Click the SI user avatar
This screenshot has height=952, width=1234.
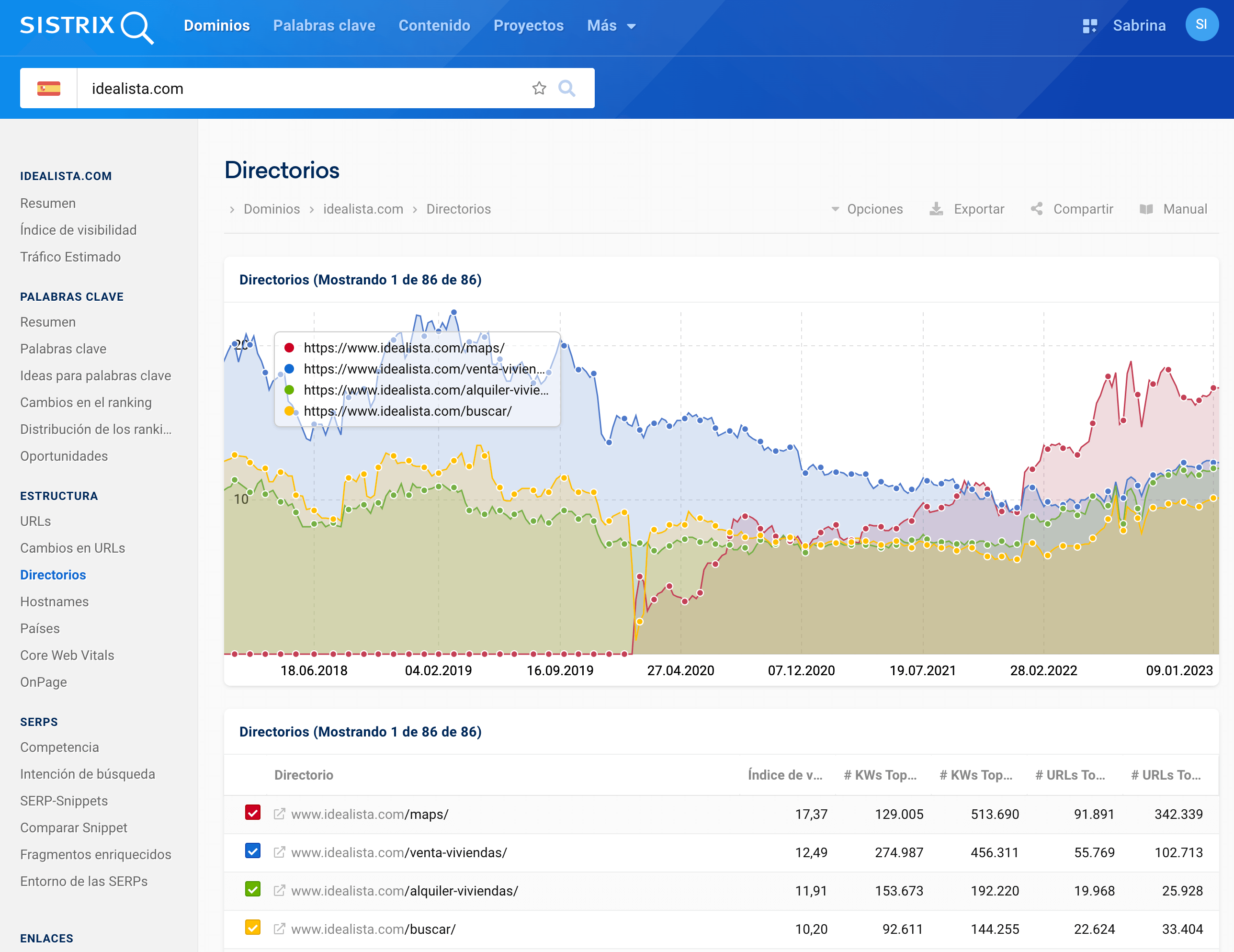[x=1201, y=25]
